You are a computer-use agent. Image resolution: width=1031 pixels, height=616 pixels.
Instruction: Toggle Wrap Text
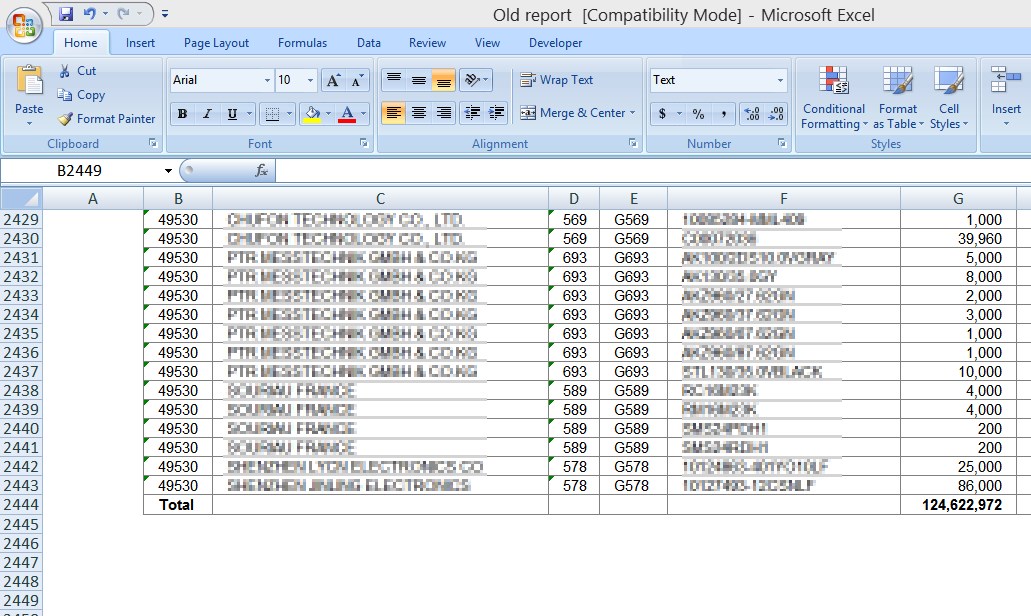pyautogui.click(x=556, y=80)
